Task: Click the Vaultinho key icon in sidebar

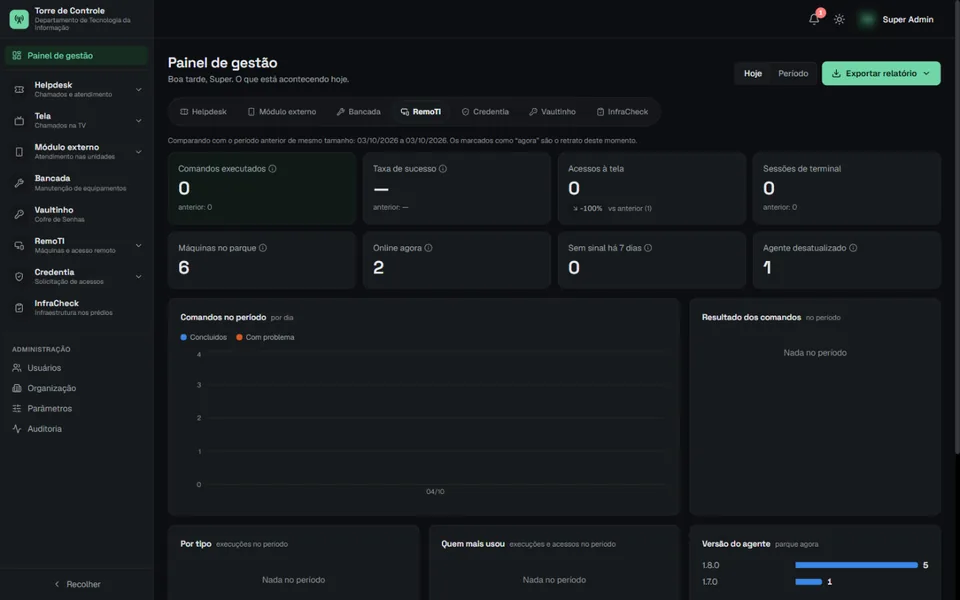Action: point(19,214)
